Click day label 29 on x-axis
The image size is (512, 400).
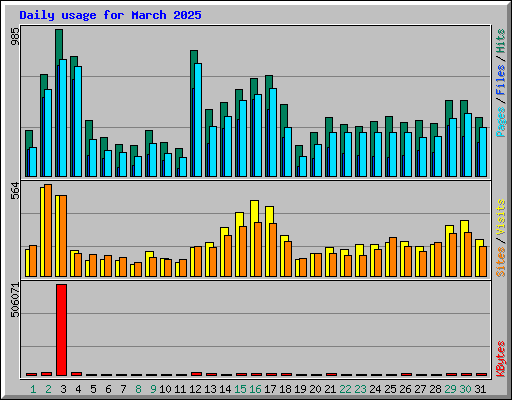click(x=450, y=389)
